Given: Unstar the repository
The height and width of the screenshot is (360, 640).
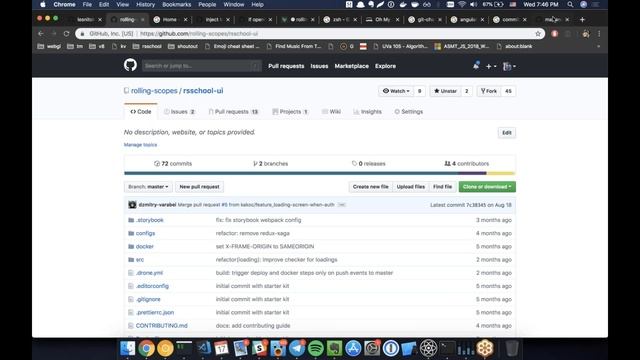Looking at the screenshot, I should (x=445, y=91).
